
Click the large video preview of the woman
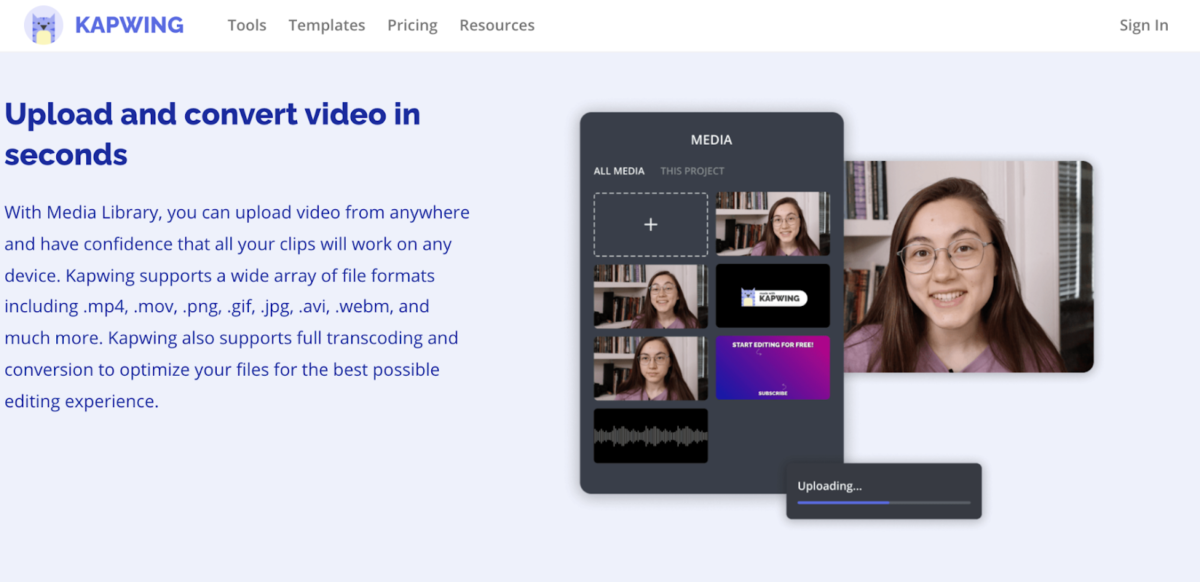point(968,267)
